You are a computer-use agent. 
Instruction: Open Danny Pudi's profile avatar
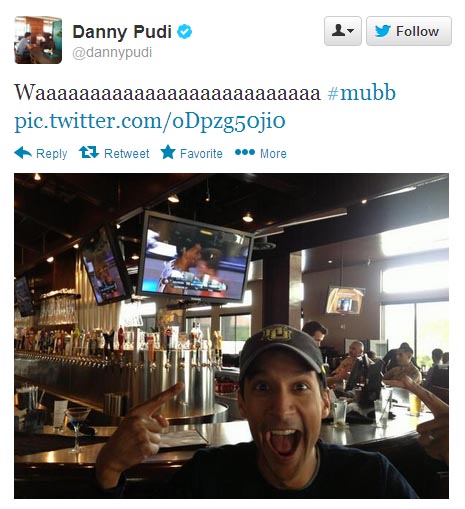(38, 40)
